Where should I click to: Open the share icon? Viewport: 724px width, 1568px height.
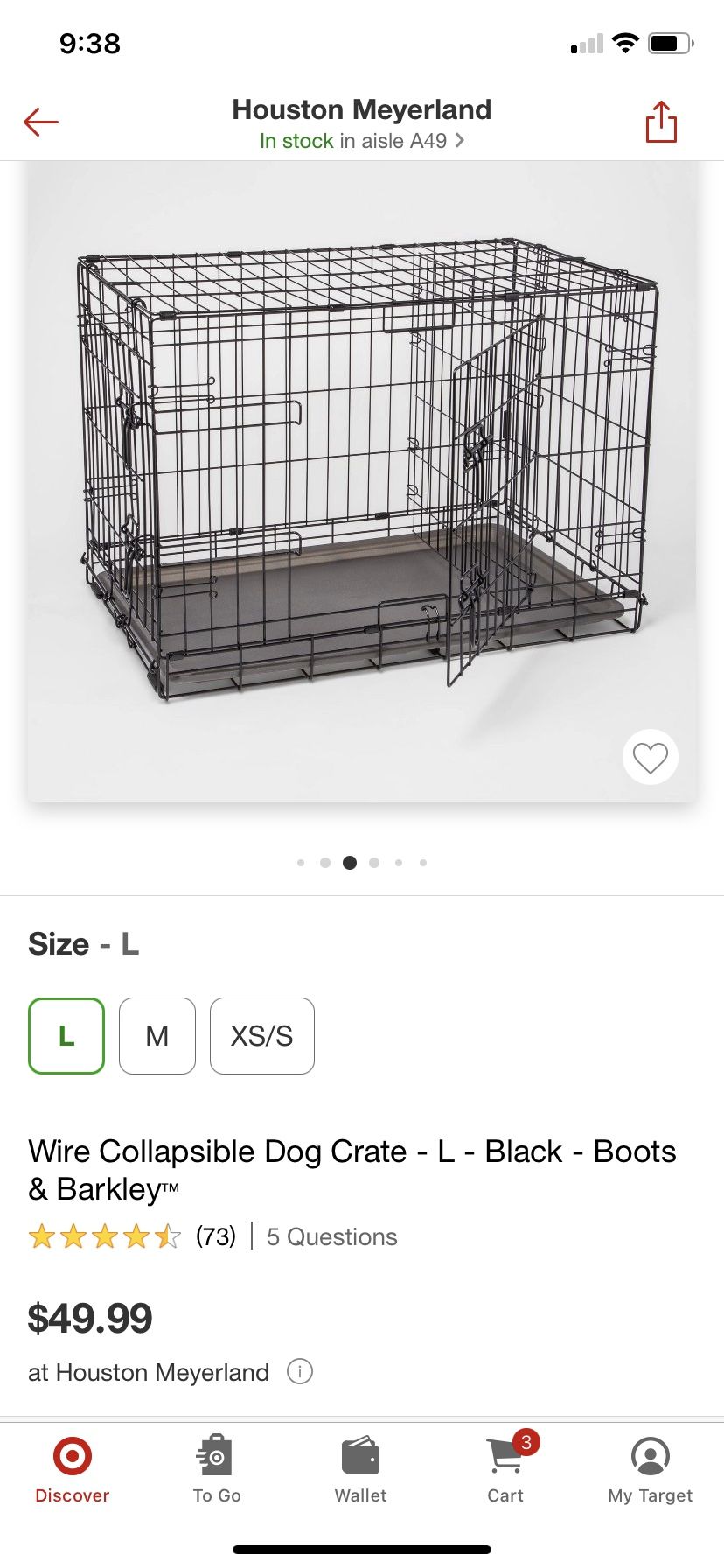click(661, 121)
